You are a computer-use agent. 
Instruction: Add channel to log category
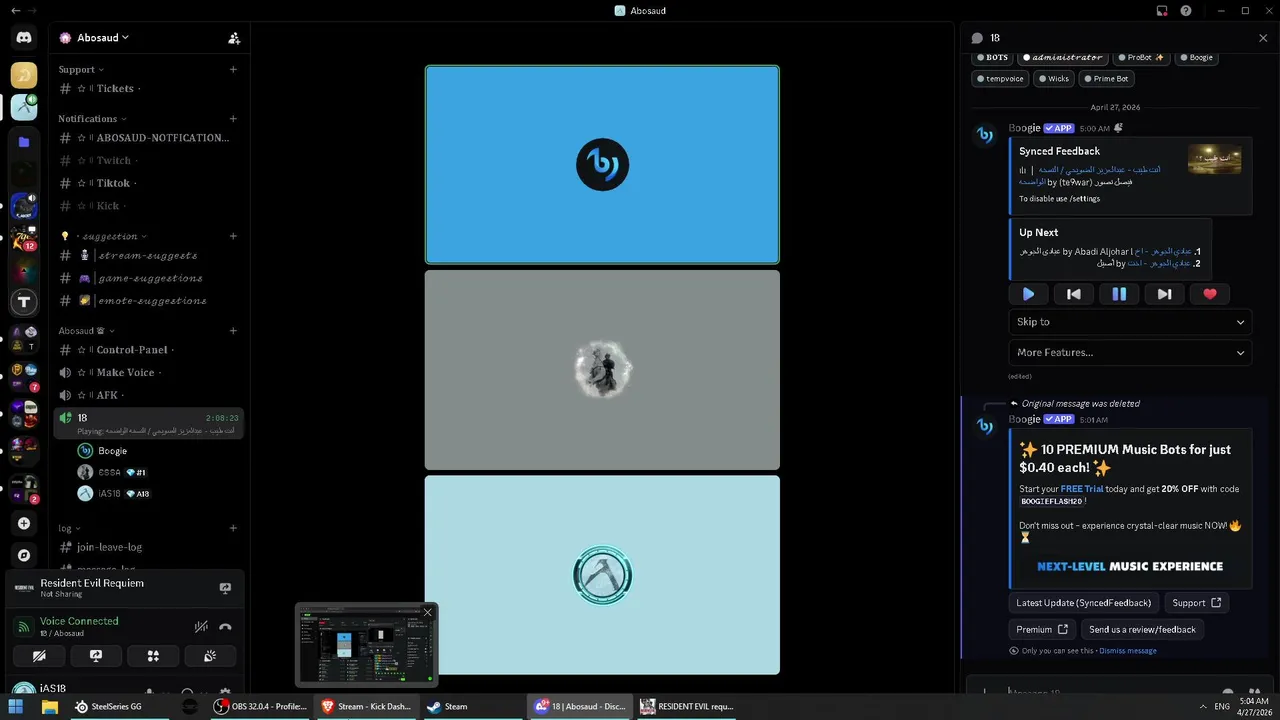pyautogui.click(x=233, y=528)
